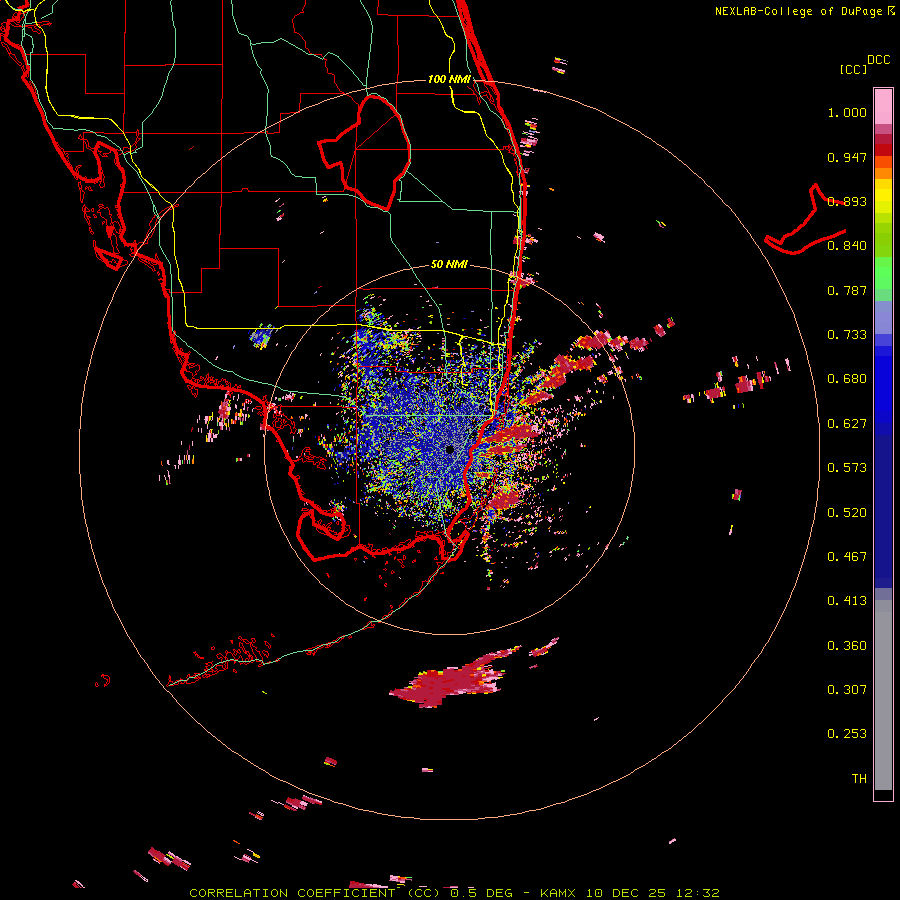This screenshot has height=900, width=900.
Task: Select the 0.360 scale value
Action: 847,646
